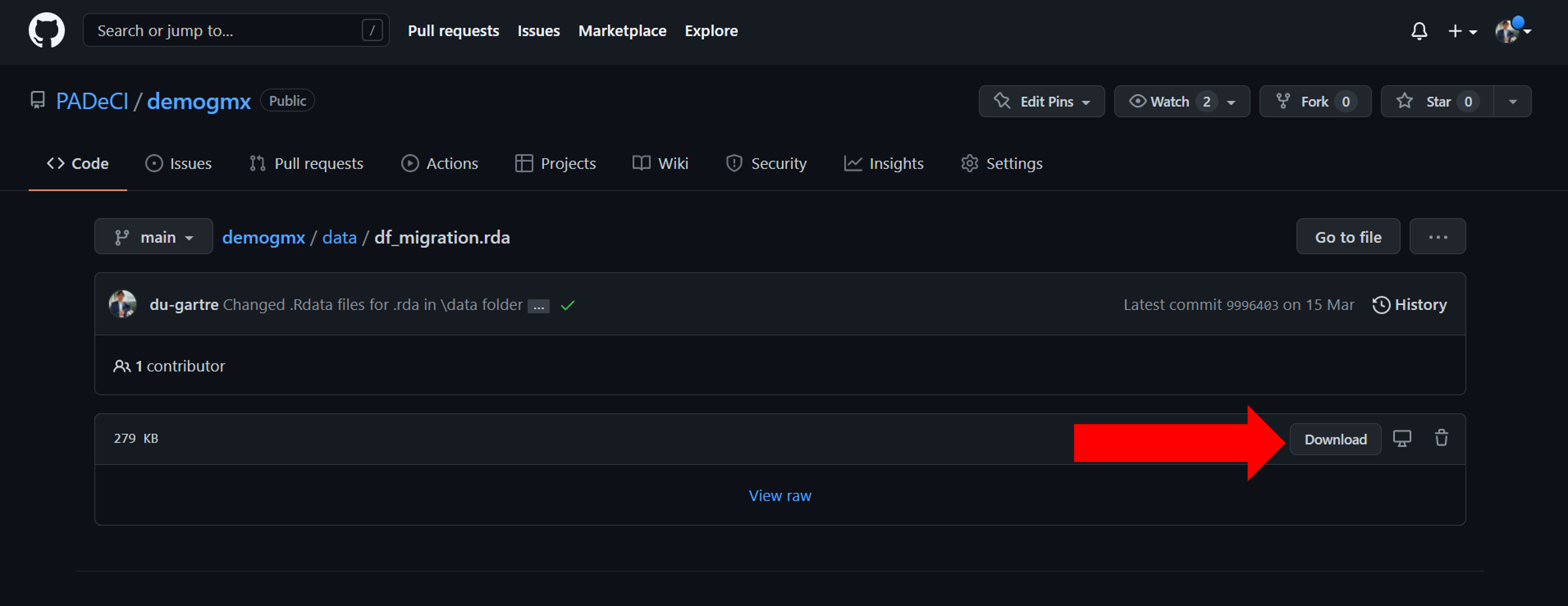This screenshot has width=1568, height=606.
Task: Click the GitHub Octocat logo
Action: [x=46, y=30]
